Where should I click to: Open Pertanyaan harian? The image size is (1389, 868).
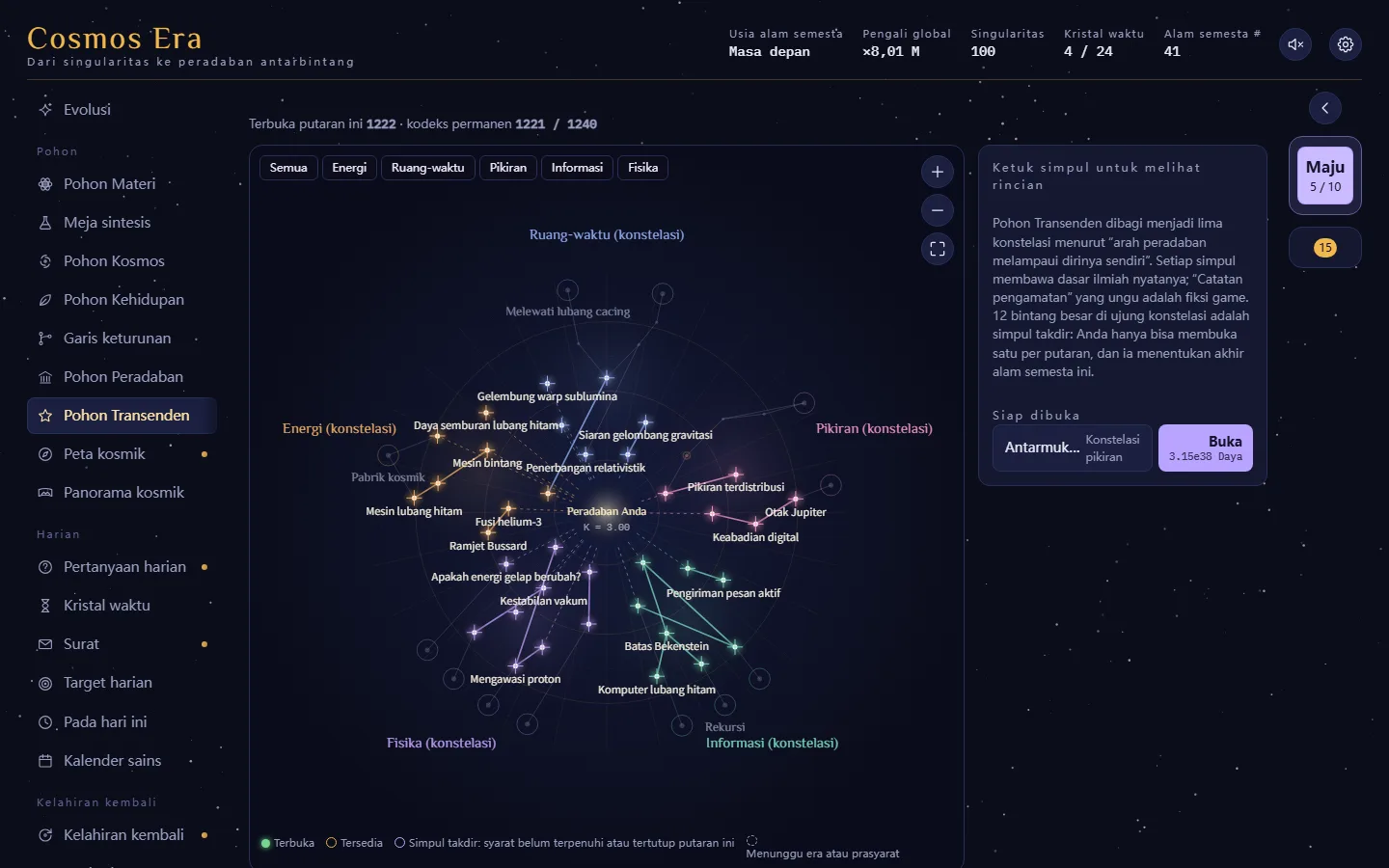122,567
